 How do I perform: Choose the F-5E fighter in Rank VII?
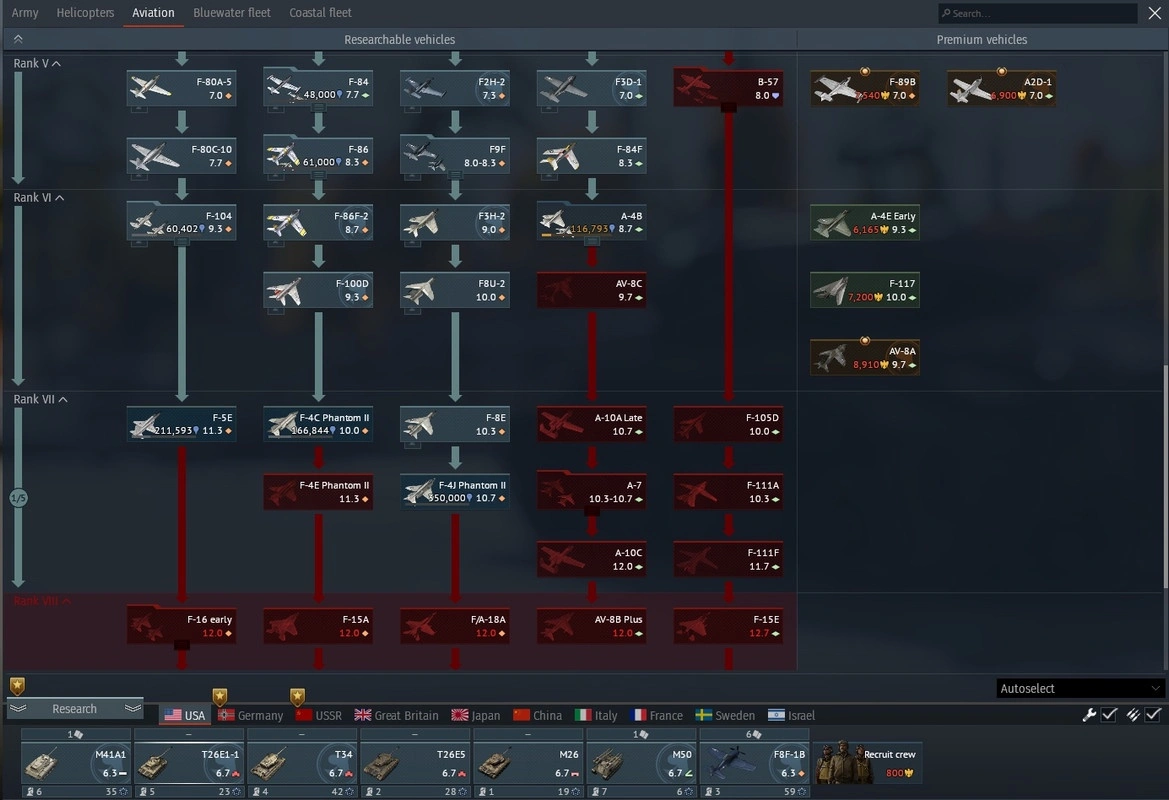(x=181, y=424)
